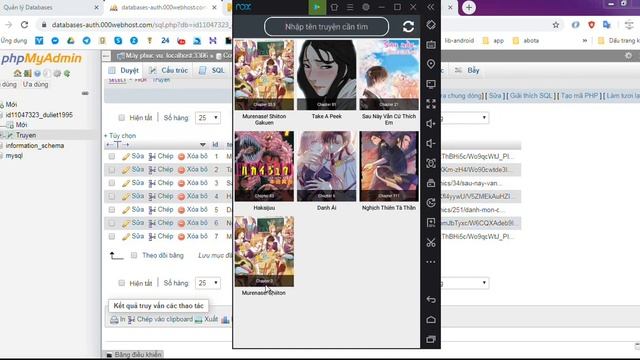This screenshot has height=360, width=640.
Task: Click Nox fullscreen expand icon
Action: click(x=431, y=104)
